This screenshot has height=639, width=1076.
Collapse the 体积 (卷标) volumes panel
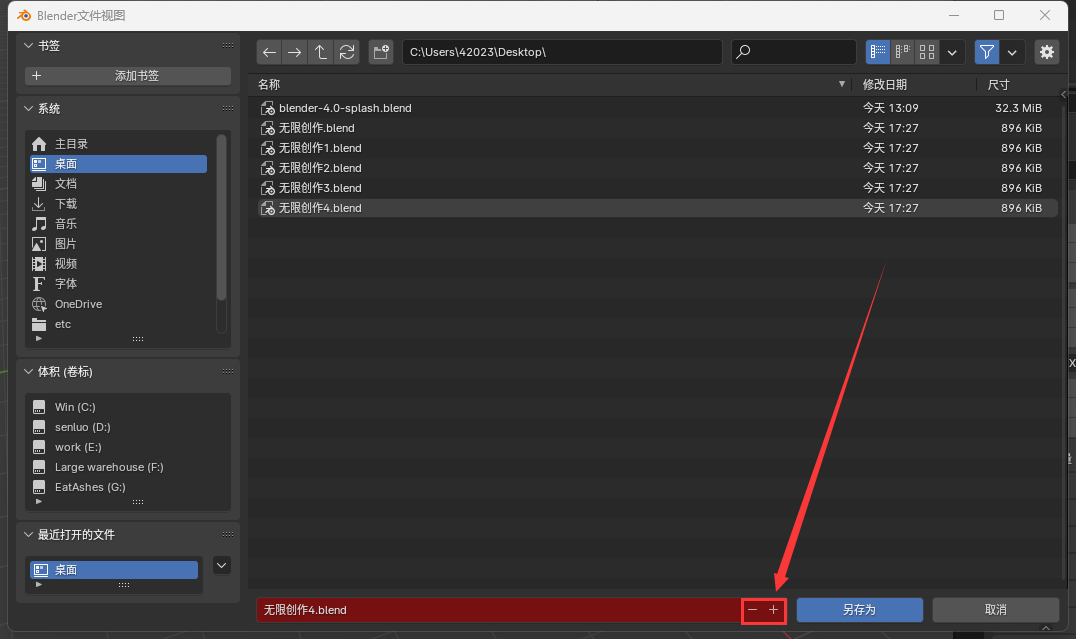[x=28, y=371]
